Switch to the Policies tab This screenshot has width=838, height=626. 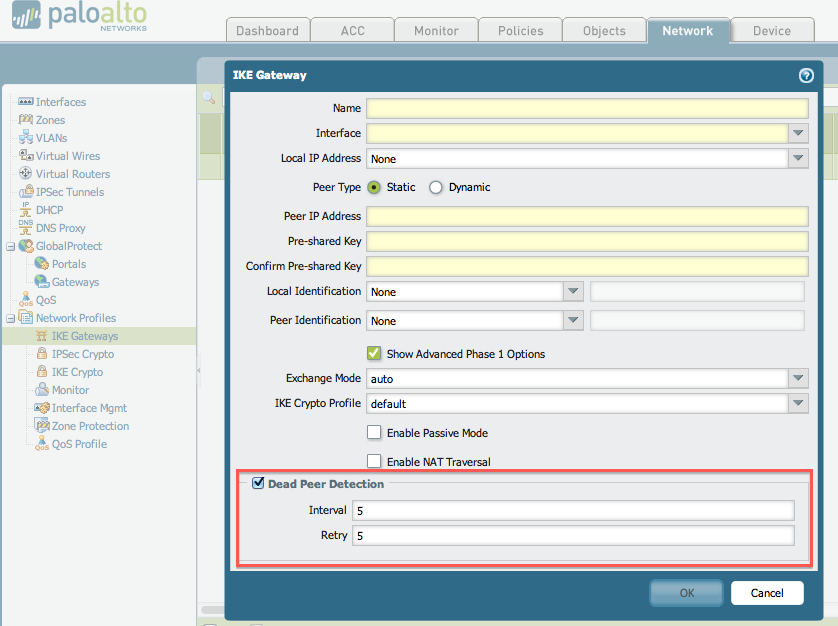[519, 31]
